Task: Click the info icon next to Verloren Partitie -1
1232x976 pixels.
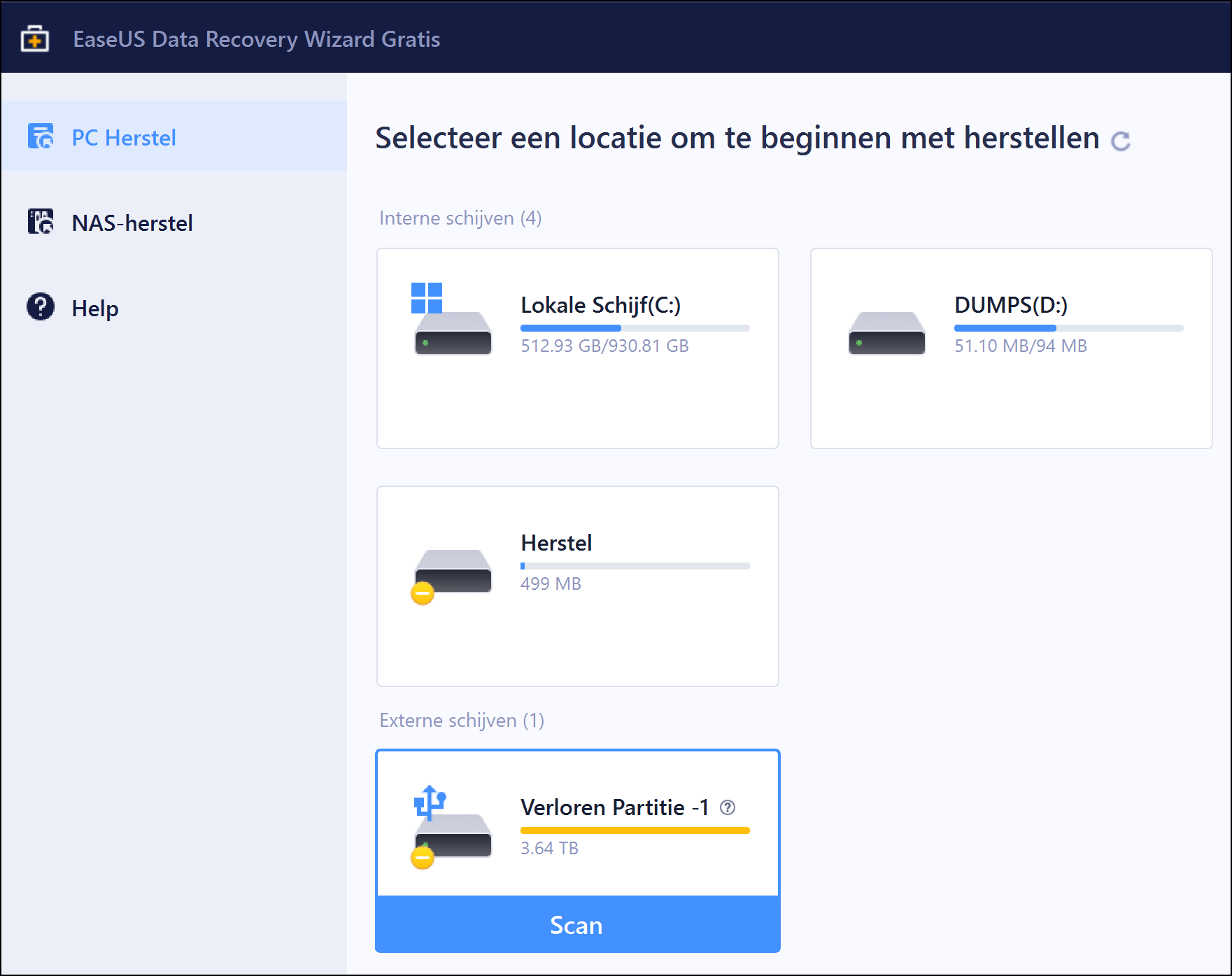Action: 728,808
